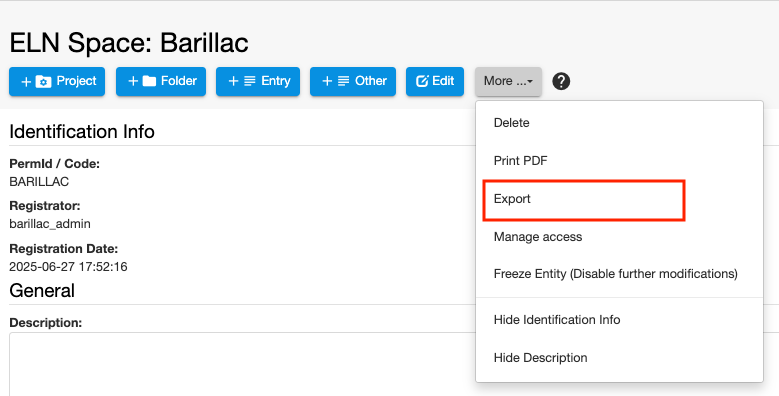The image size is (779, 396).
Task: Select Freeze Entity menu entry
Action: [619, 274]
